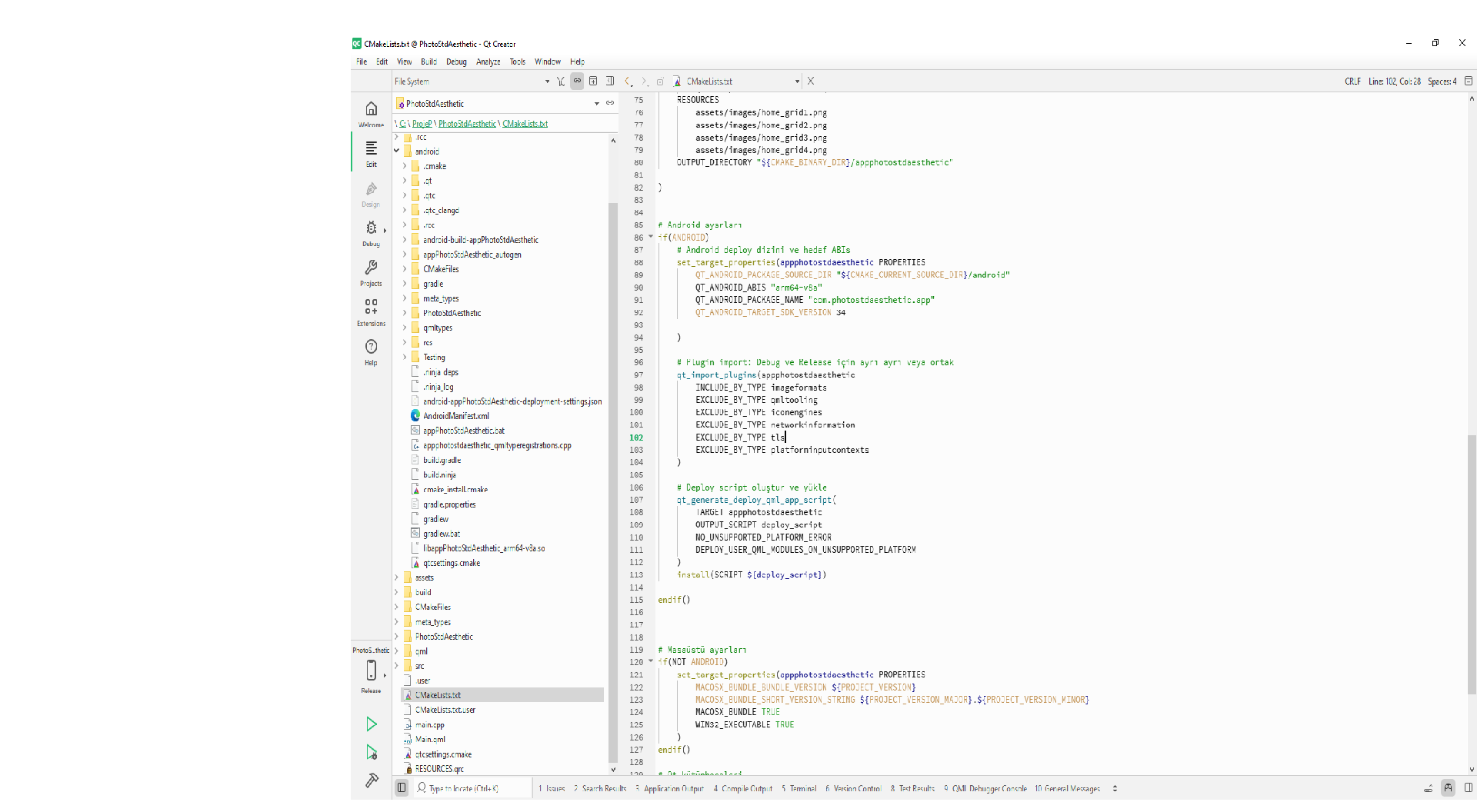Fold the if(NOT ANDROID) block at line 120
The width and height of the screenshot is (1477, 812).
click(651, 661)
